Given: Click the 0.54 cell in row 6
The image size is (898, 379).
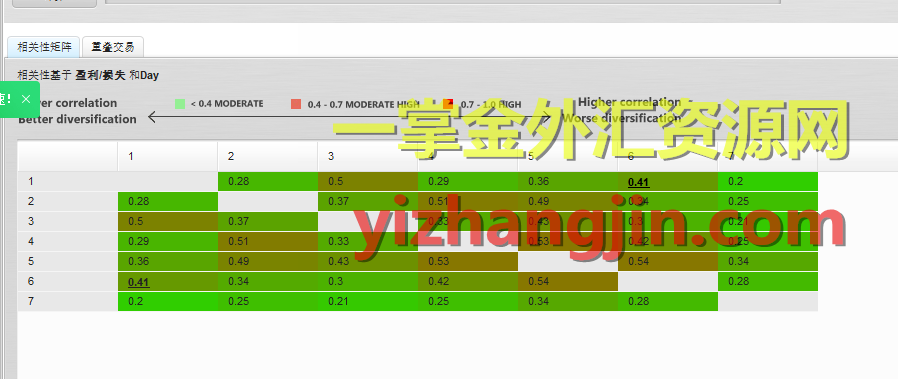Looking at the screenshot, I should [568, 281].
